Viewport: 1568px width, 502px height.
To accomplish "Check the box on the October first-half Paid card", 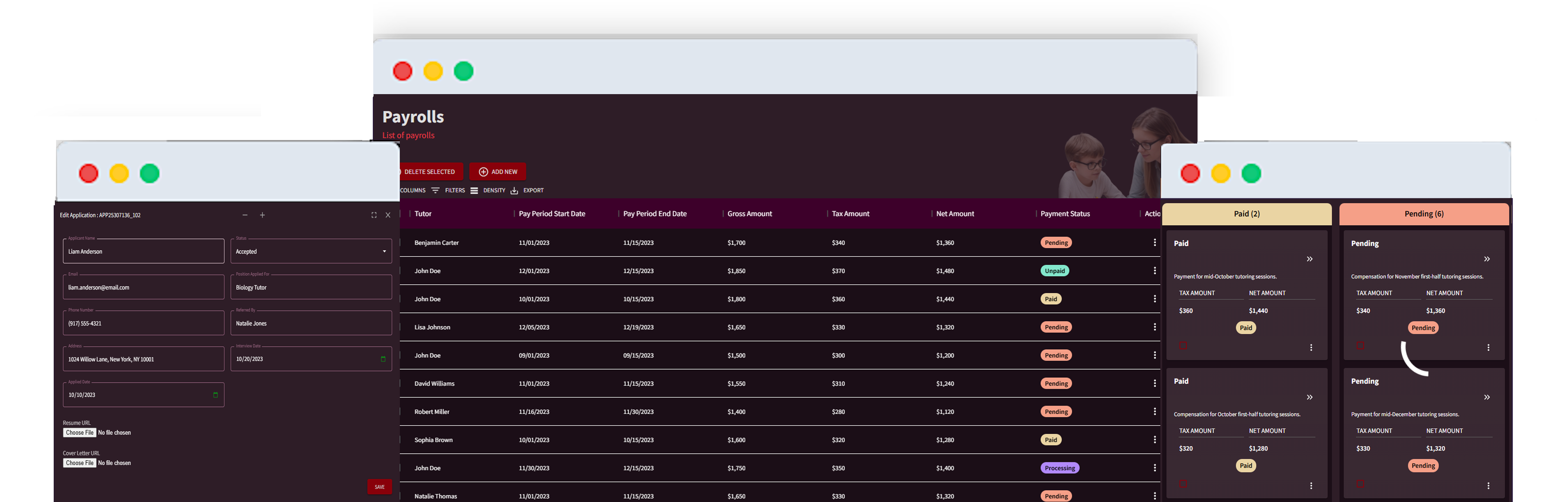I will click(1183, 483).
